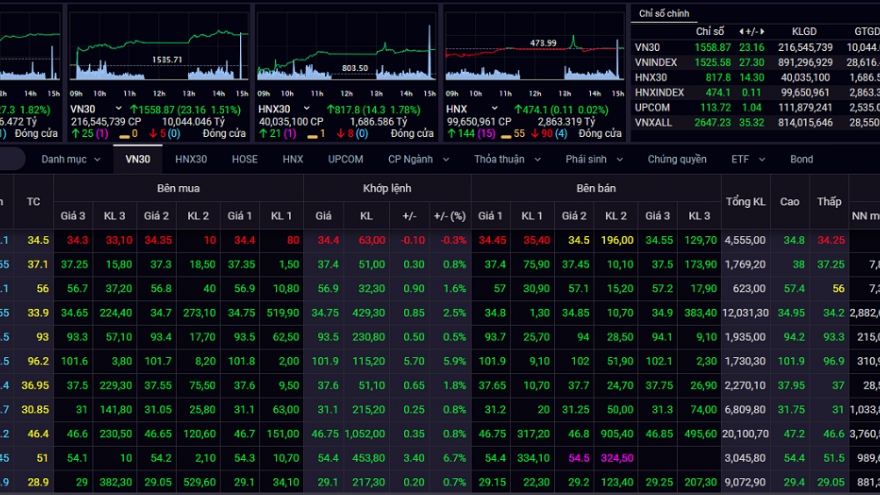The width and height of the screenshot is (880, 495).
Task: Expand the ETF dropdown
Action: pyautogui.click(x=746, y=159)
